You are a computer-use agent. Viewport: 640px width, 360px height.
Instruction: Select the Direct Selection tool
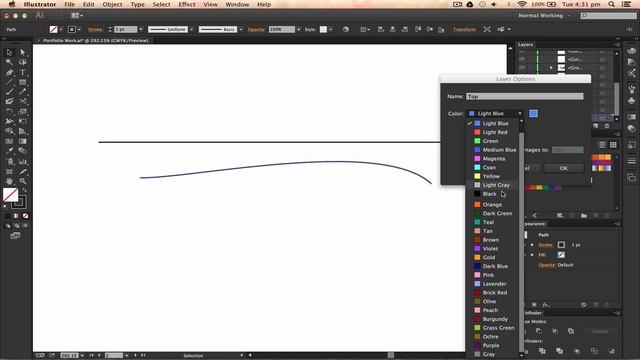[22, 52]
